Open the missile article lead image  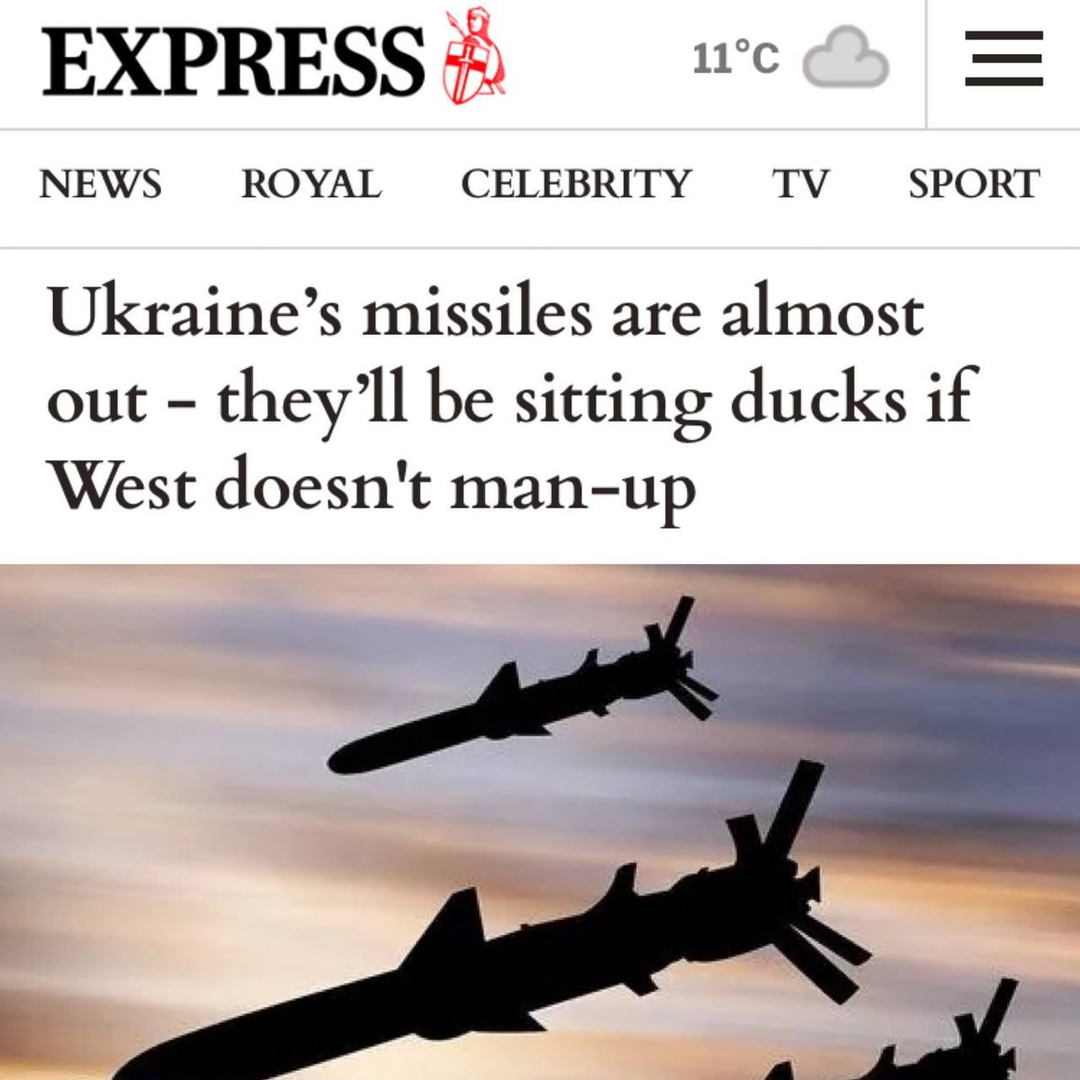coord(540,822)
